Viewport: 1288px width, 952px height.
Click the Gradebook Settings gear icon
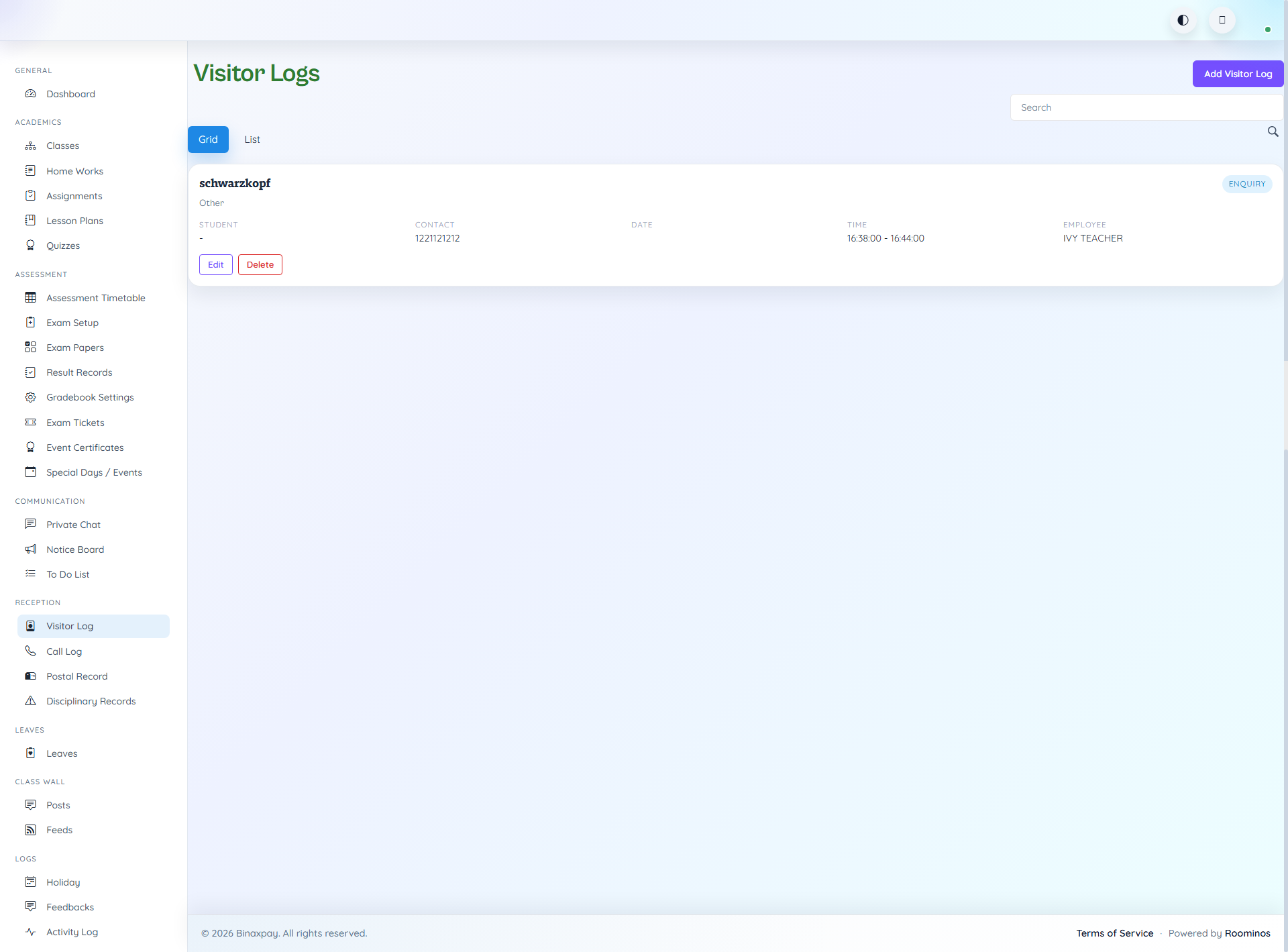(x=31, y=397)
